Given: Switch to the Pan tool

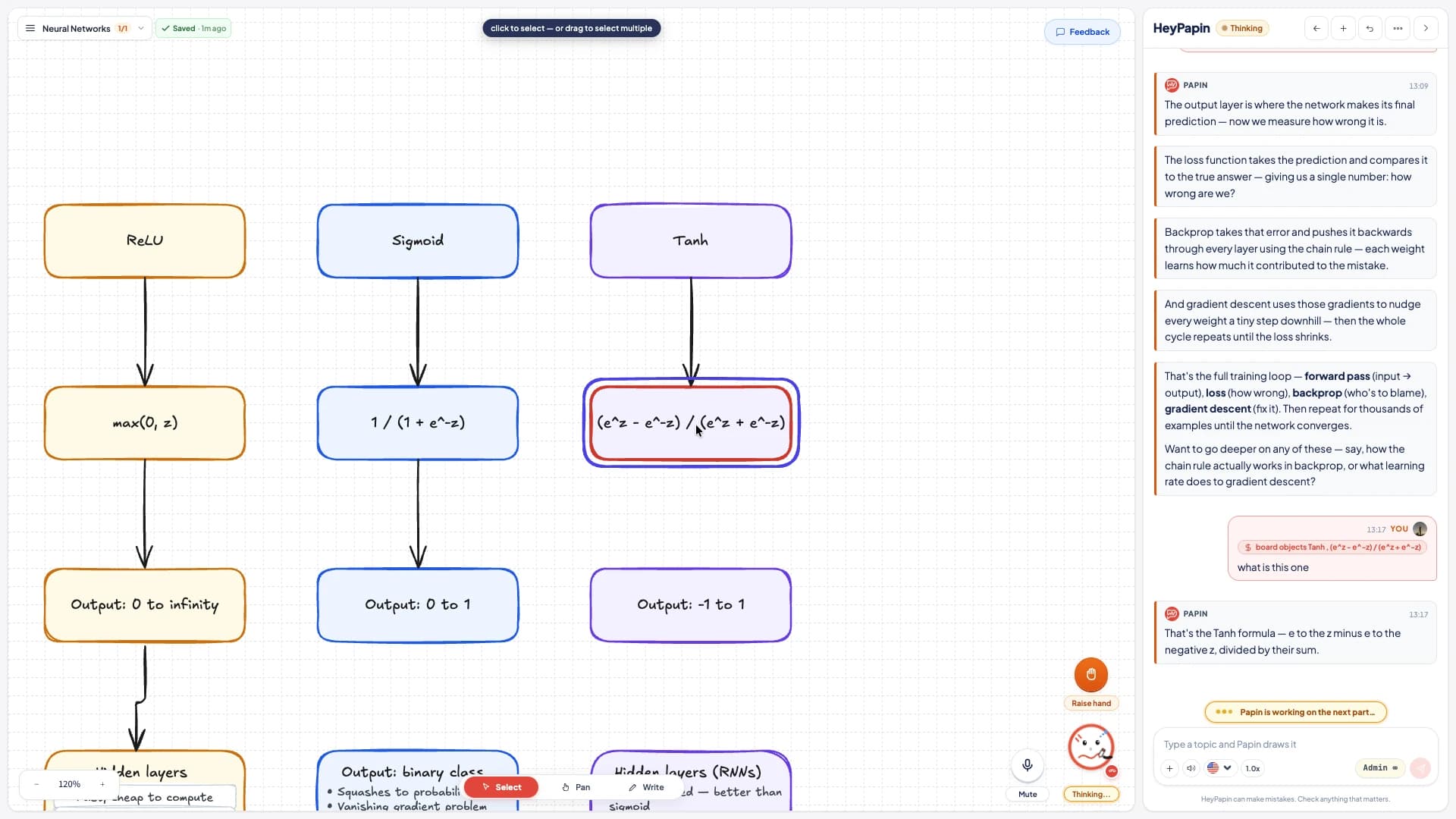Looking at the screenshot, I should [x=576, y=787].
